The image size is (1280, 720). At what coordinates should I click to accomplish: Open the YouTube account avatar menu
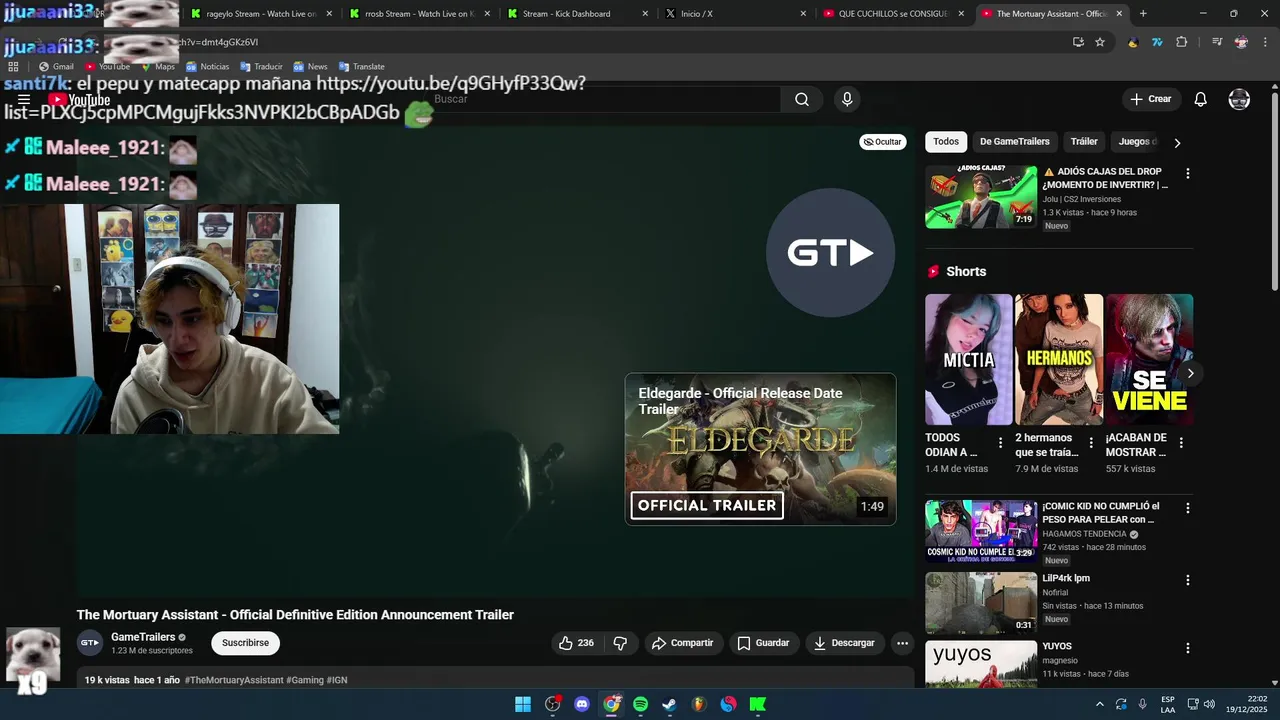(1239, 99)
